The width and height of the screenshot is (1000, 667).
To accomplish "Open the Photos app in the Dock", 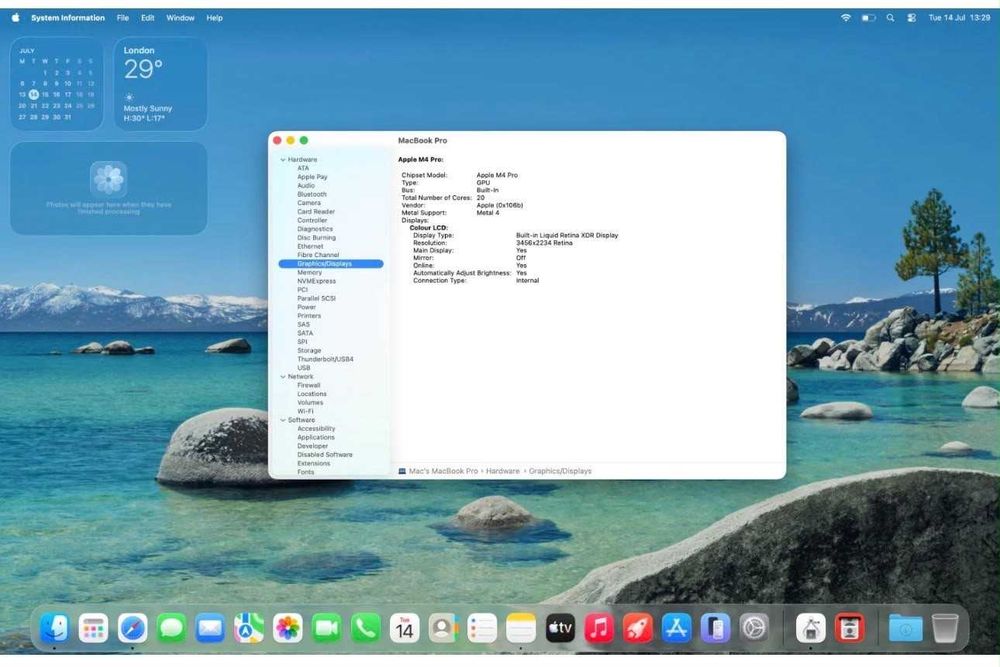I will [288, 628].
